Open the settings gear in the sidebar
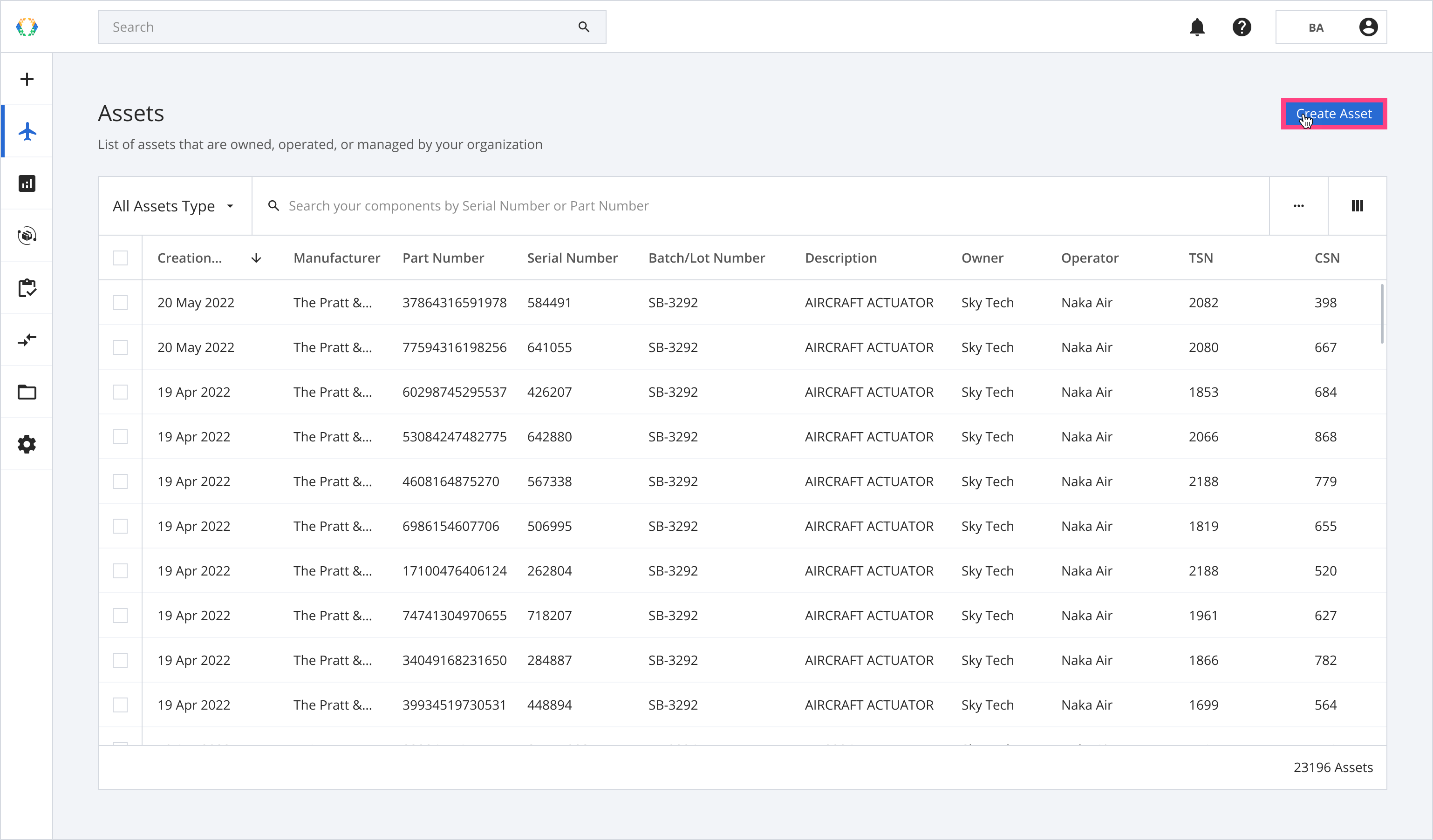1433x840 pixels. pos(27,444)
